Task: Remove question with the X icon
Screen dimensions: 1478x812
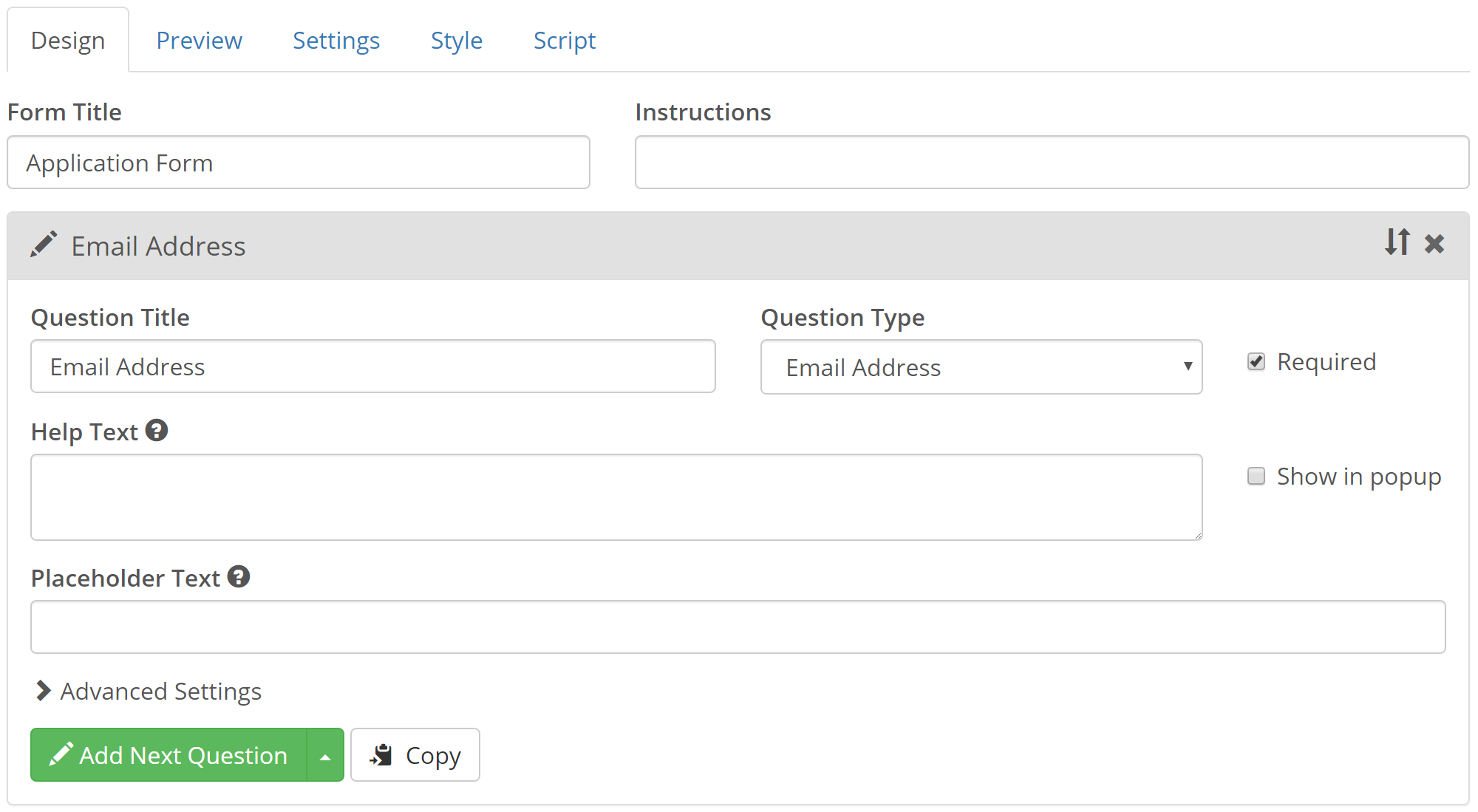Action: (x=1434, y=244)
